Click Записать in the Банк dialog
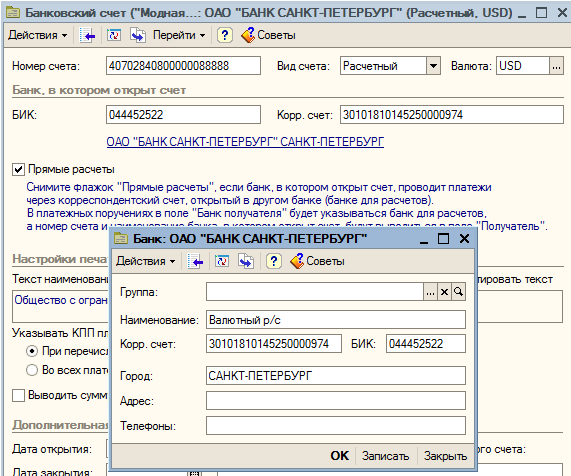Screen dimensions: 571x476 pos(385,456)
